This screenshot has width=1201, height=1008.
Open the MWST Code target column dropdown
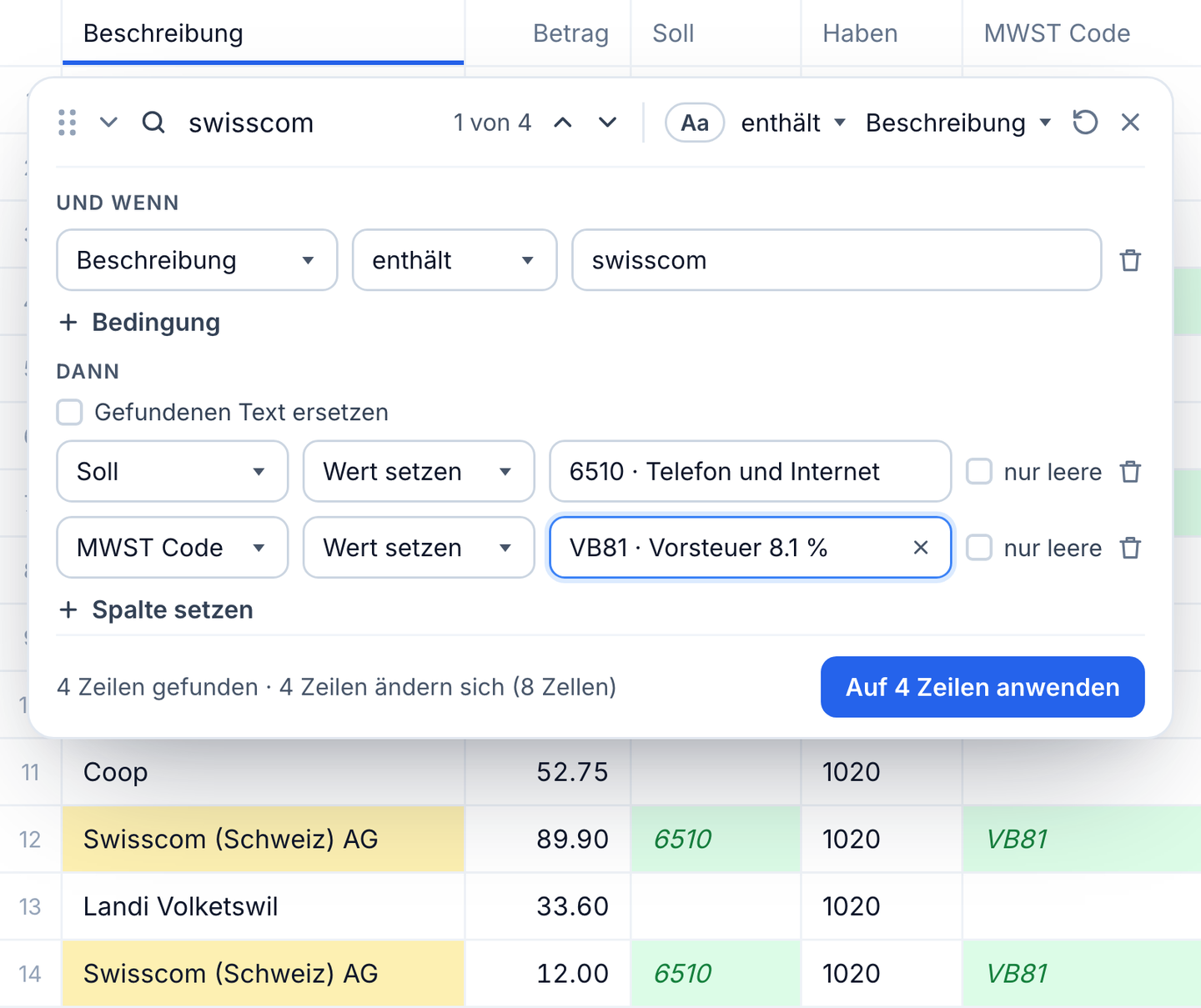pyautogui.click(x=173, y=548)
